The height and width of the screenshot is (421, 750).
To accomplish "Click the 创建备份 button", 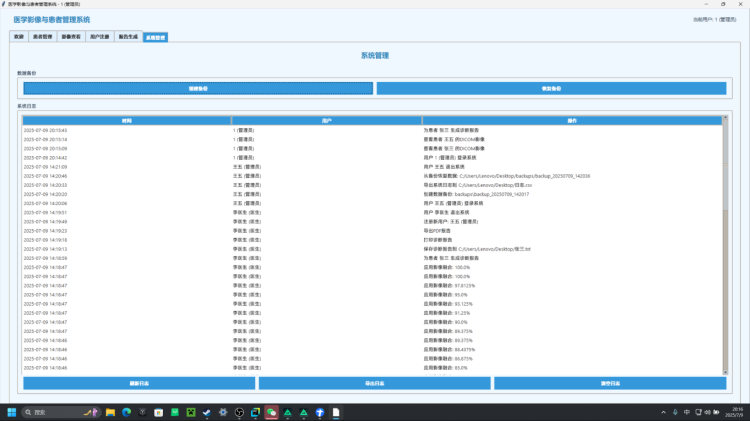I will [198, 88].
